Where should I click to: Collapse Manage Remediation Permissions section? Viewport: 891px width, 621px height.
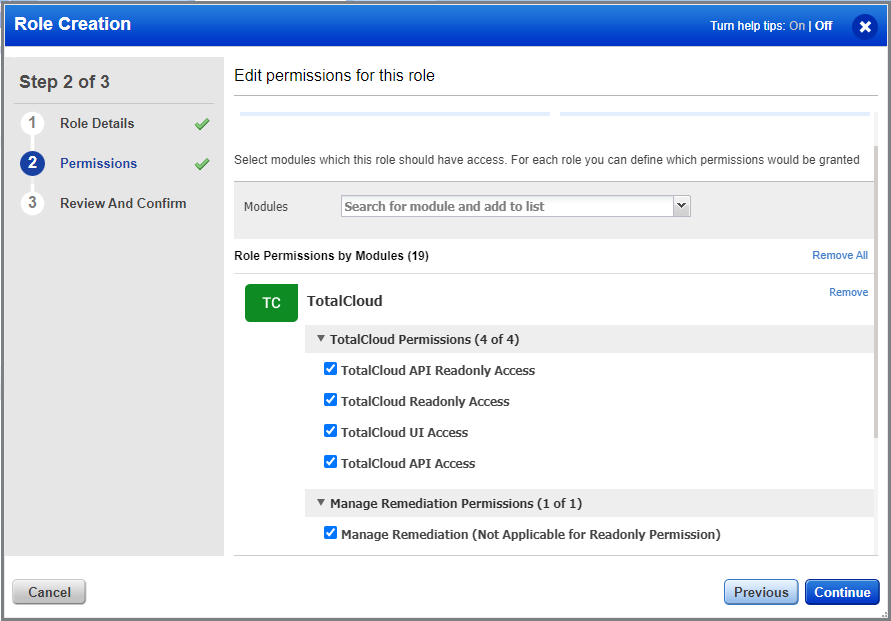pos(320,503)
